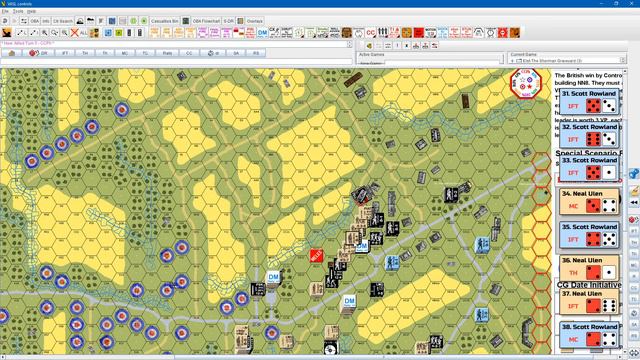
Task: Click the rewind arrows icon on right sidebar
Action: (634, 202)
